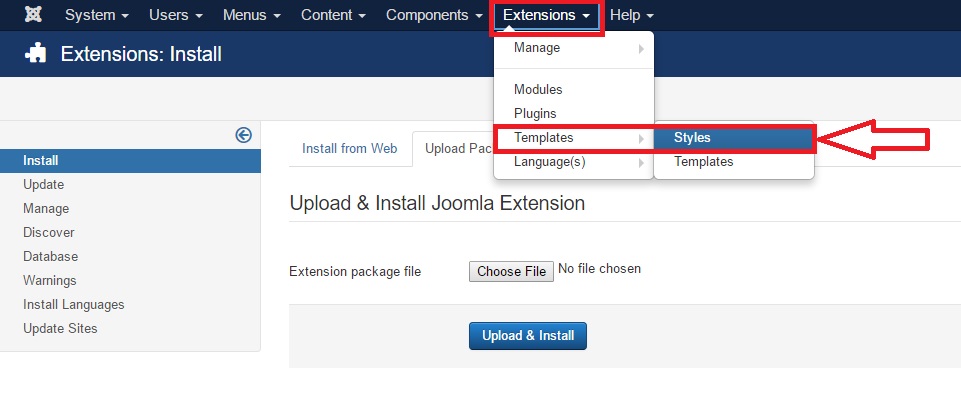Open the Users dropdown menu
961x413 pixels.
click(x=176, y=15)
